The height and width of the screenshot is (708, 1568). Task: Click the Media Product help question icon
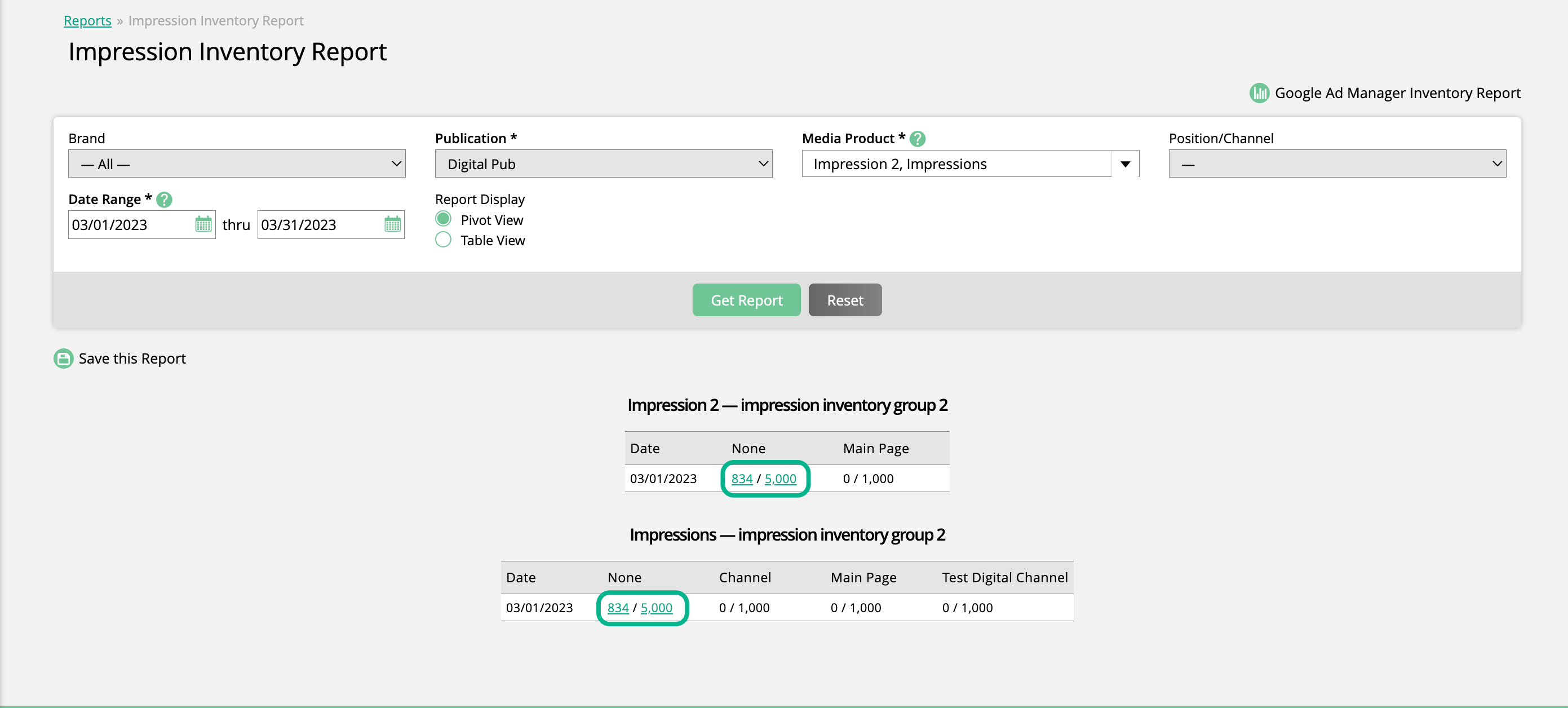pos(918,139)
